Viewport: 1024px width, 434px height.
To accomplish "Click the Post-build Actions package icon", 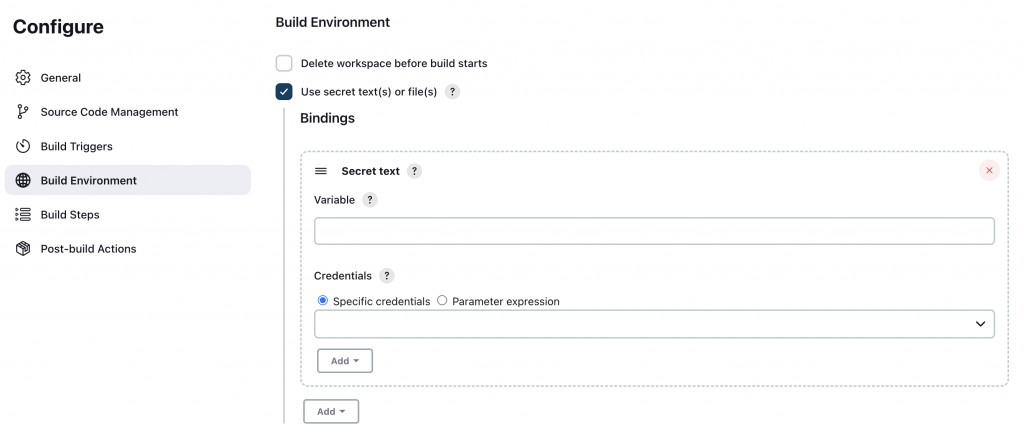I will [x=23, y=248].
